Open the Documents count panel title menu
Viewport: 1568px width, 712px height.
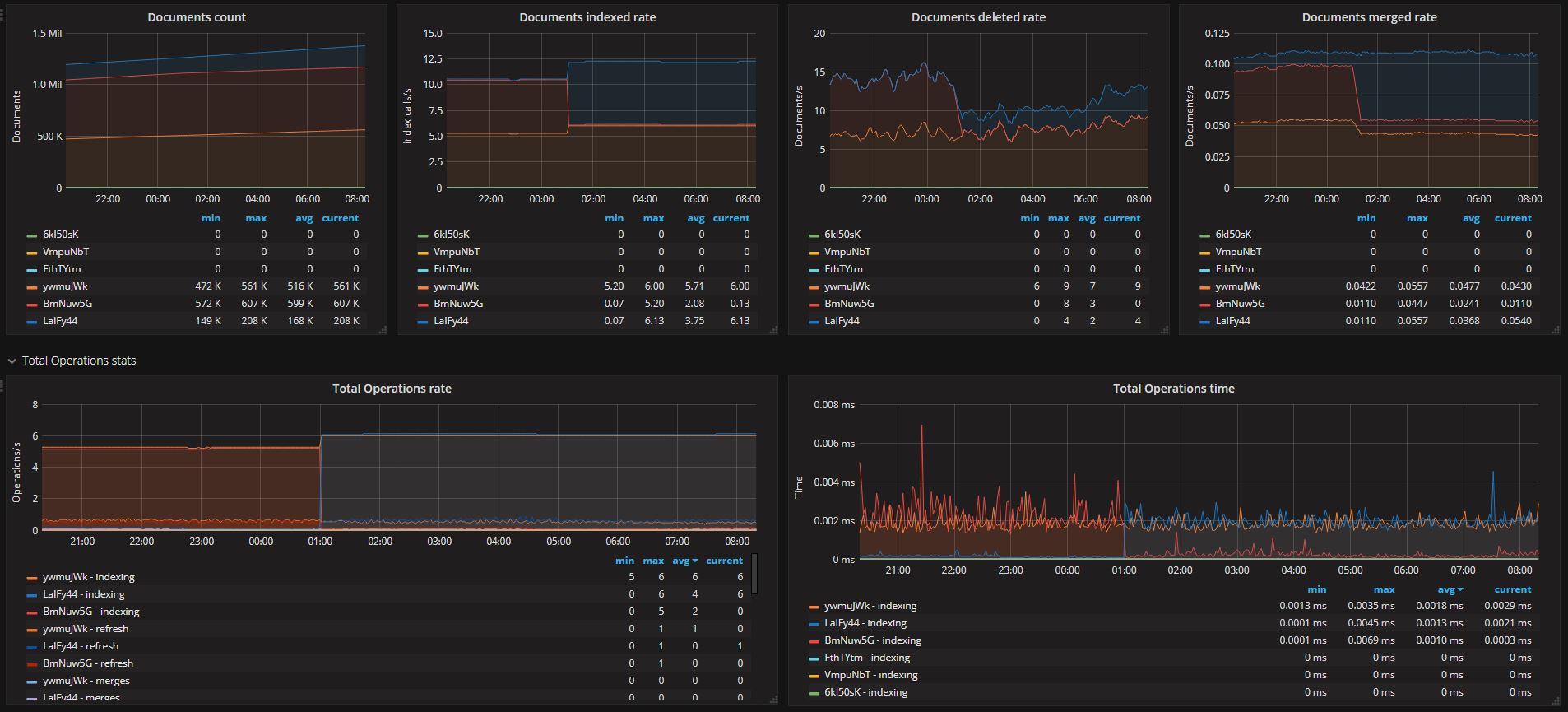(x=197, y=17)
